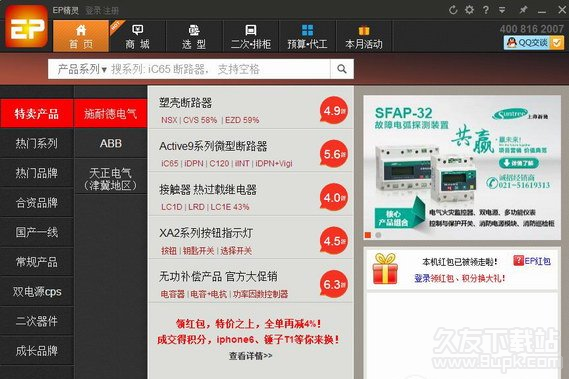Open settings gear icon
Image resolution: width=569 pixels, height=379 pixels.
point(470,10)
